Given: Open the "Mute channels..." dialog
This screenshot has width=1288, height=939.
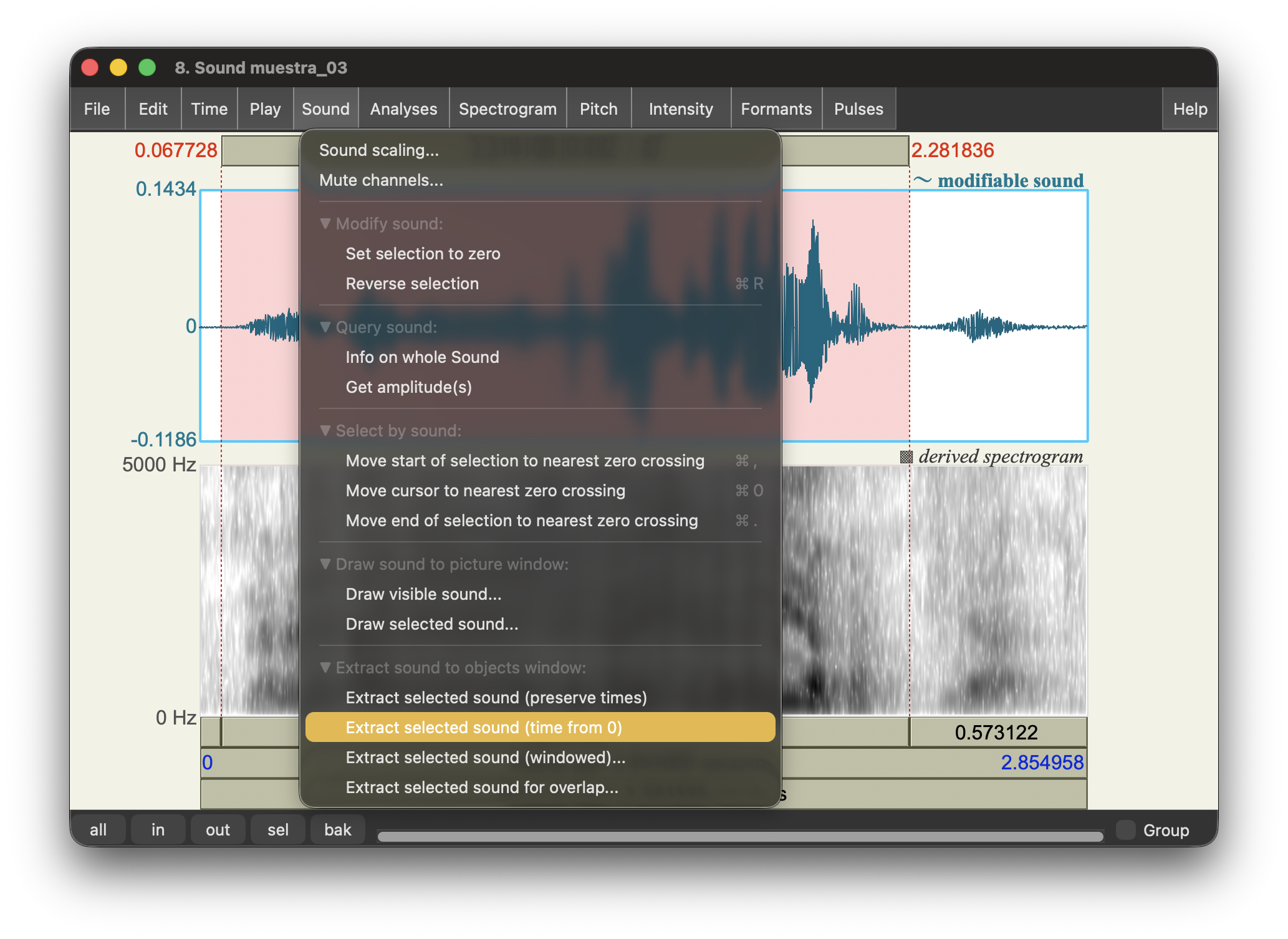Looking at the screenshot, I should pos(381,180).
